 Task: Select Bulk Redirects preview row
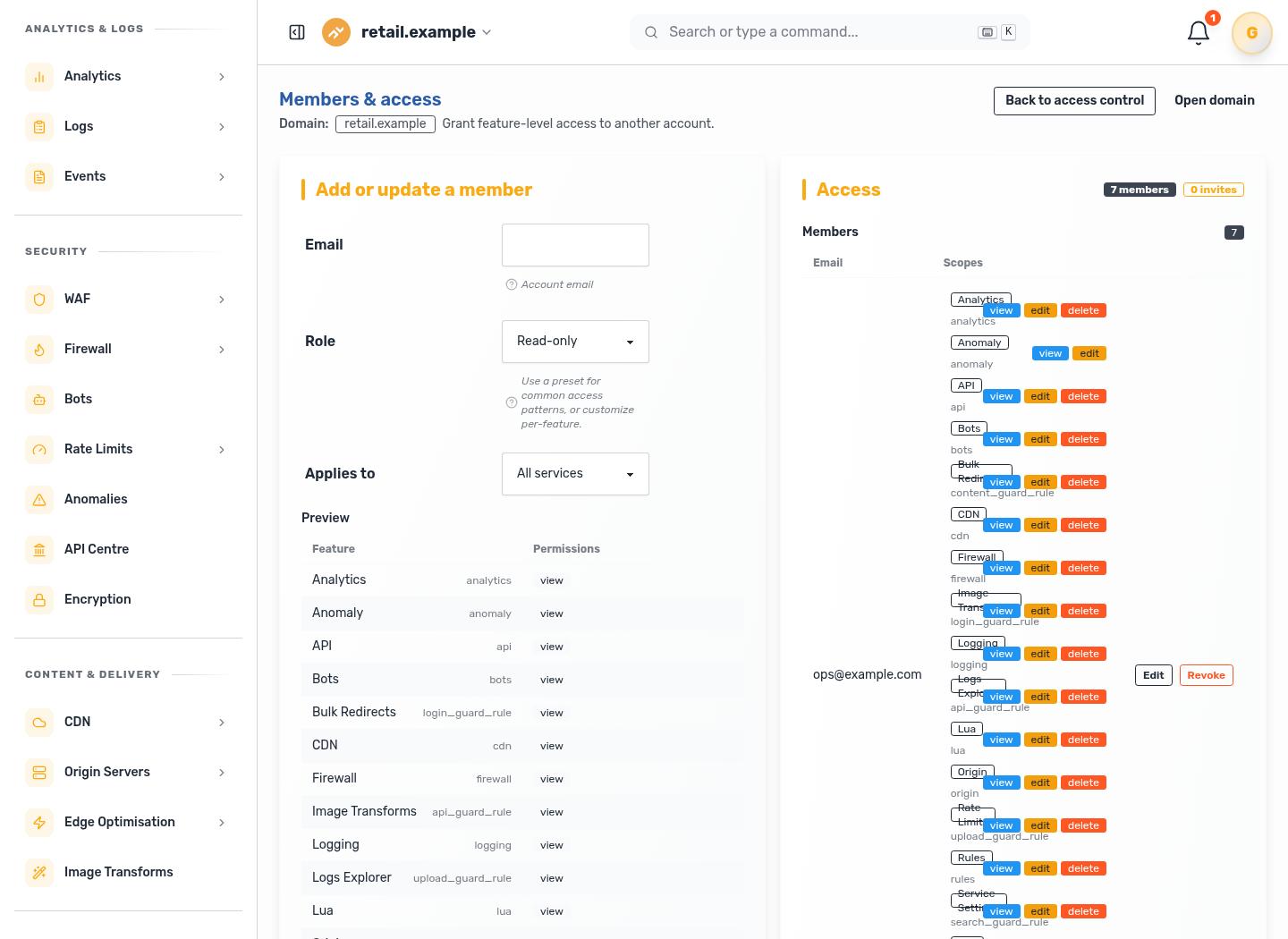(522, 713)
